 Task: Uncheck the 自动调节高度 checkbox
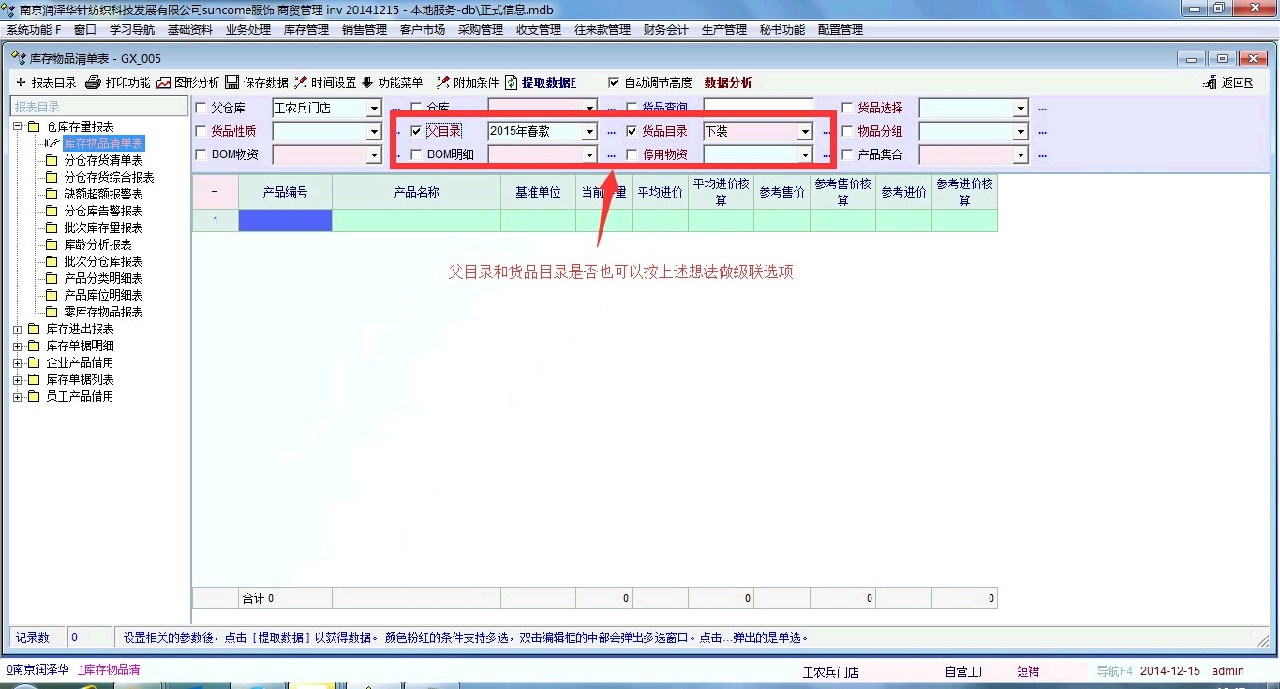point(614,83)
